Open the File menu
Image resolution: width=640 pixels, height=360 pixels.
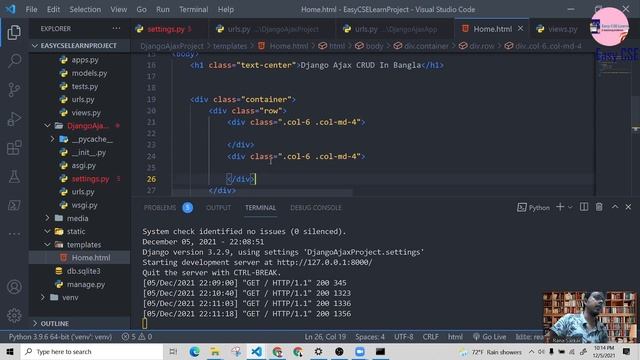point(31,9)
